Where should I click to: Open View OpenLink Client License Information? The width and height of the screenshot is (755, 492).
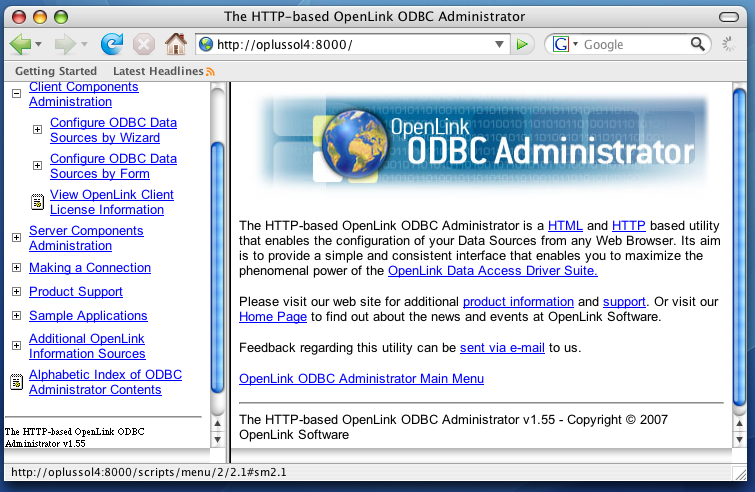click(x=112, y=202)
